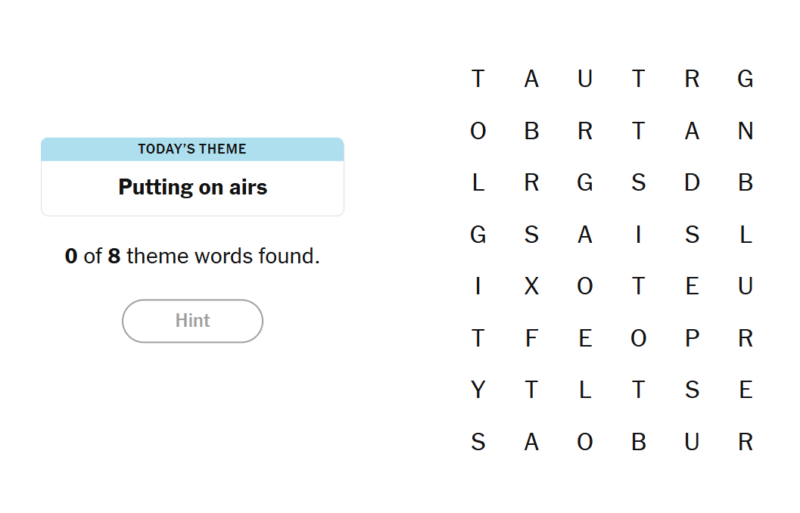Select the G between R and S
Viewport: 800px width, 513px height.
coord(585,183)
